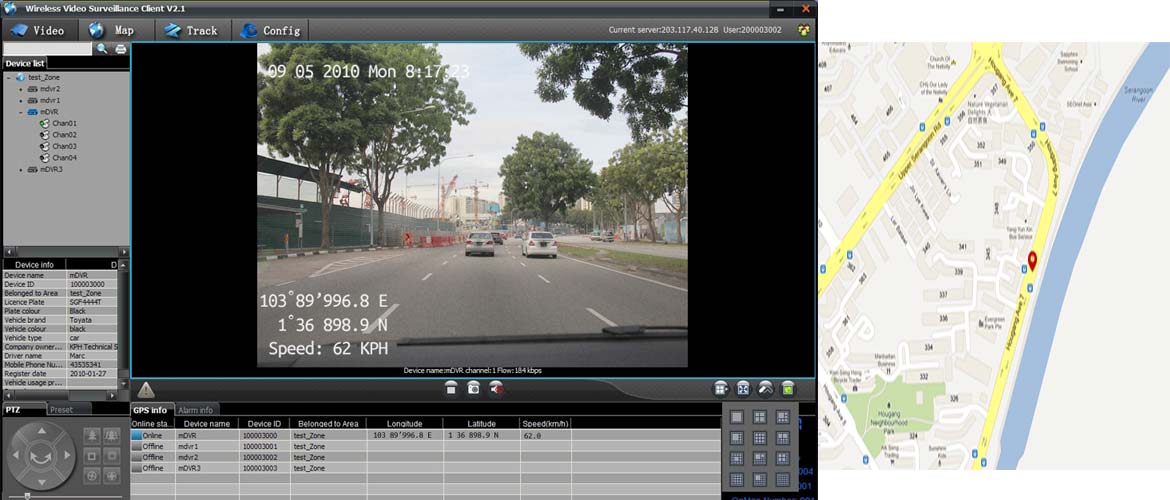1170x500 pixels.
Task: Open the alarm warning triangle icon
Action: 146,389
